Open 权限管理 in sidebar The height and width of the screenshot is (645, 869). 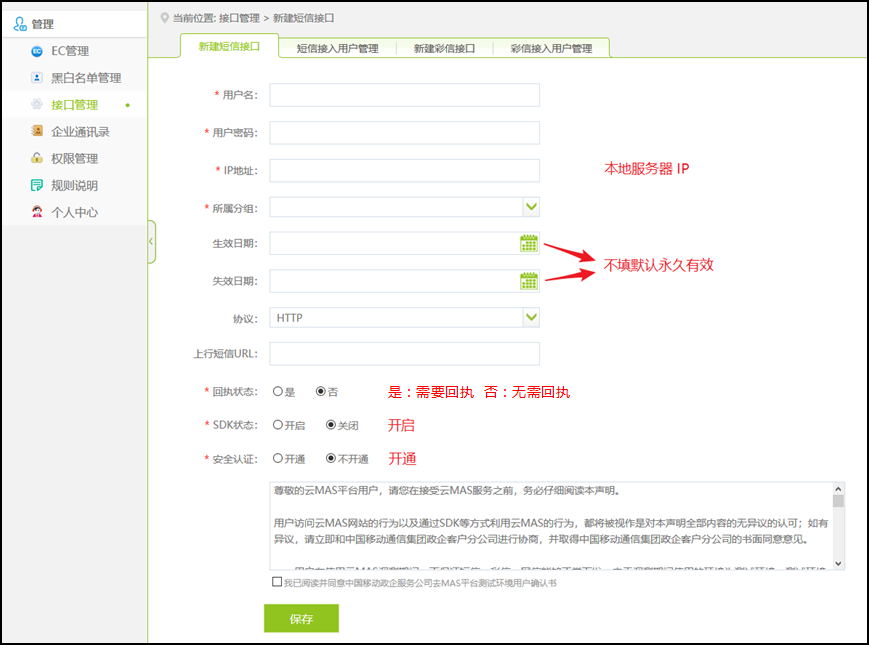point(75,158)
